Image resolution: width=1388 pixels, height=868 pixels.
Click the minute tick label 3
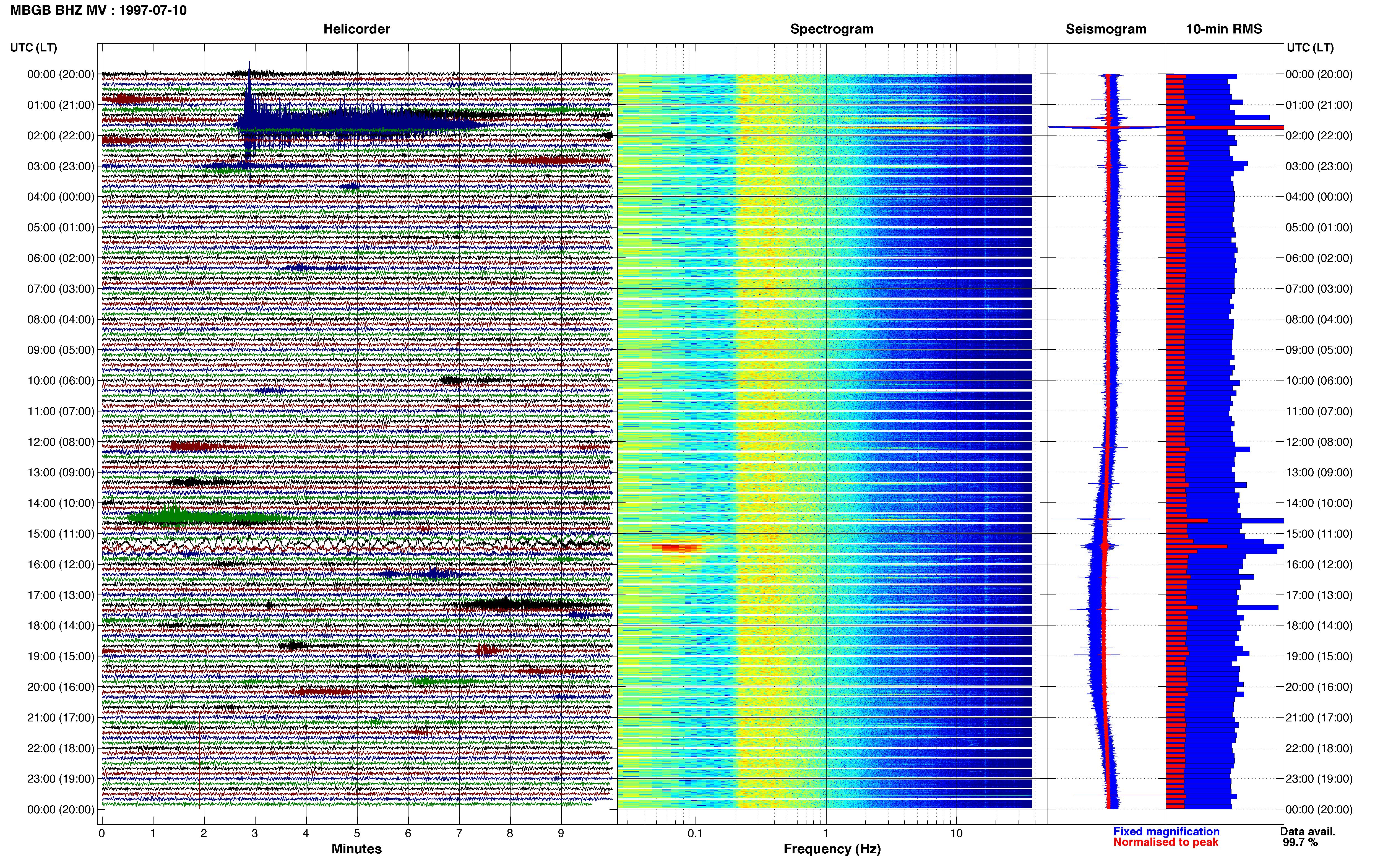tap(255, 833)
